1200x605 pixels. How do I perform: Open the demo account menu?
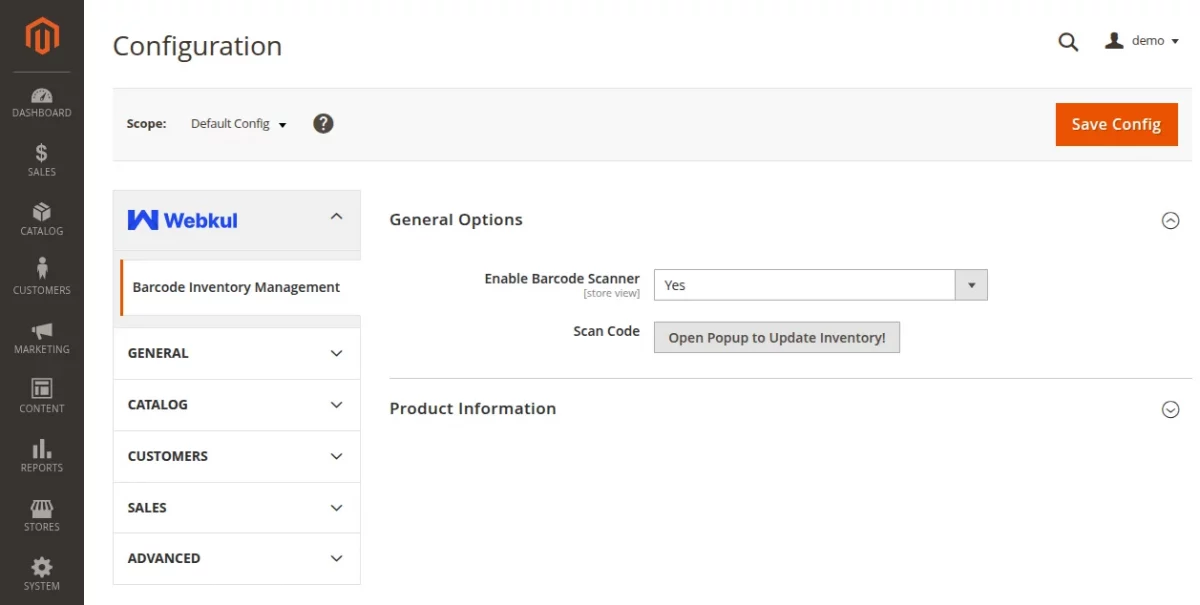pos(1142,41)
